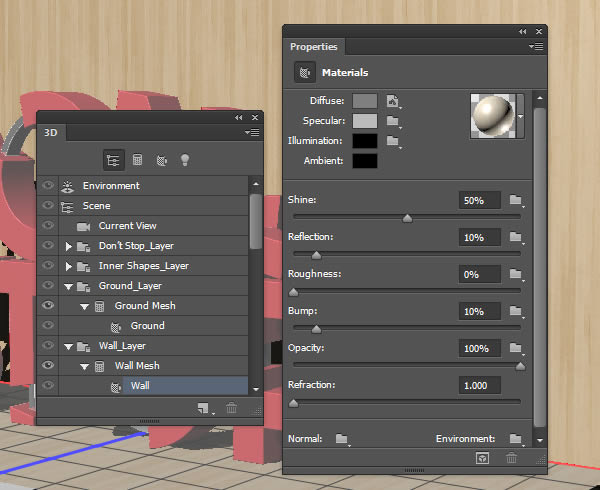Viewport: 600px width, 490px height.
Task: Expand the Inner Shapes_Layer group
Action: point(68,266)
